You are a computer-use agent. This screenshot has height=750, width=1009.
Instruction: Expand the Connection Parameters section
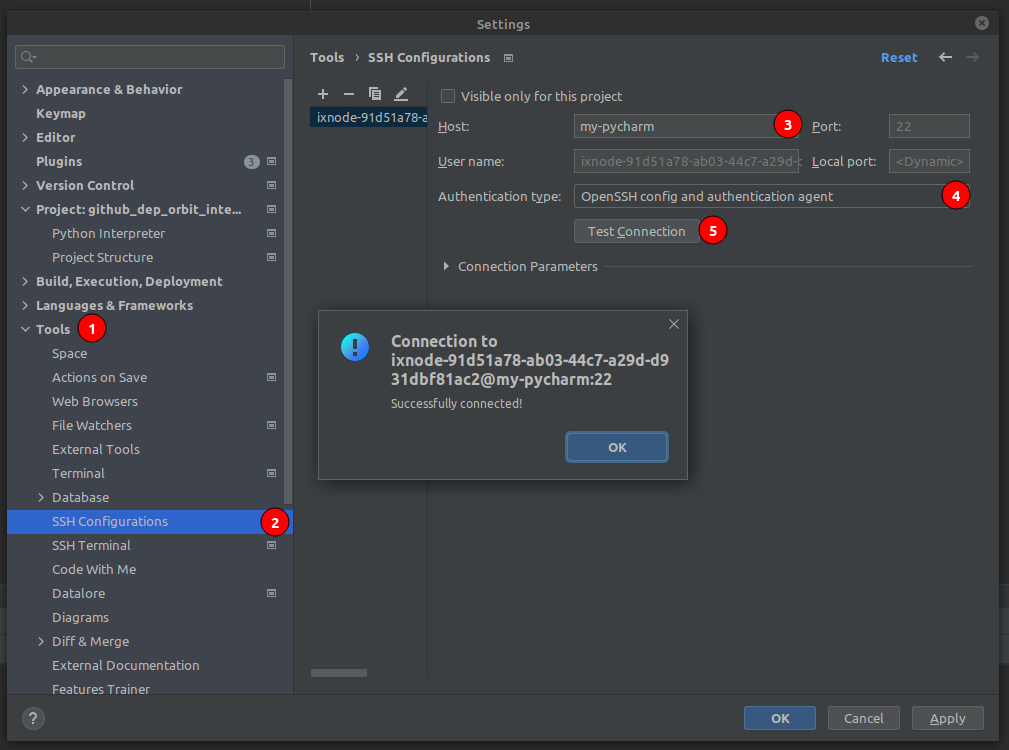[447, 266]
